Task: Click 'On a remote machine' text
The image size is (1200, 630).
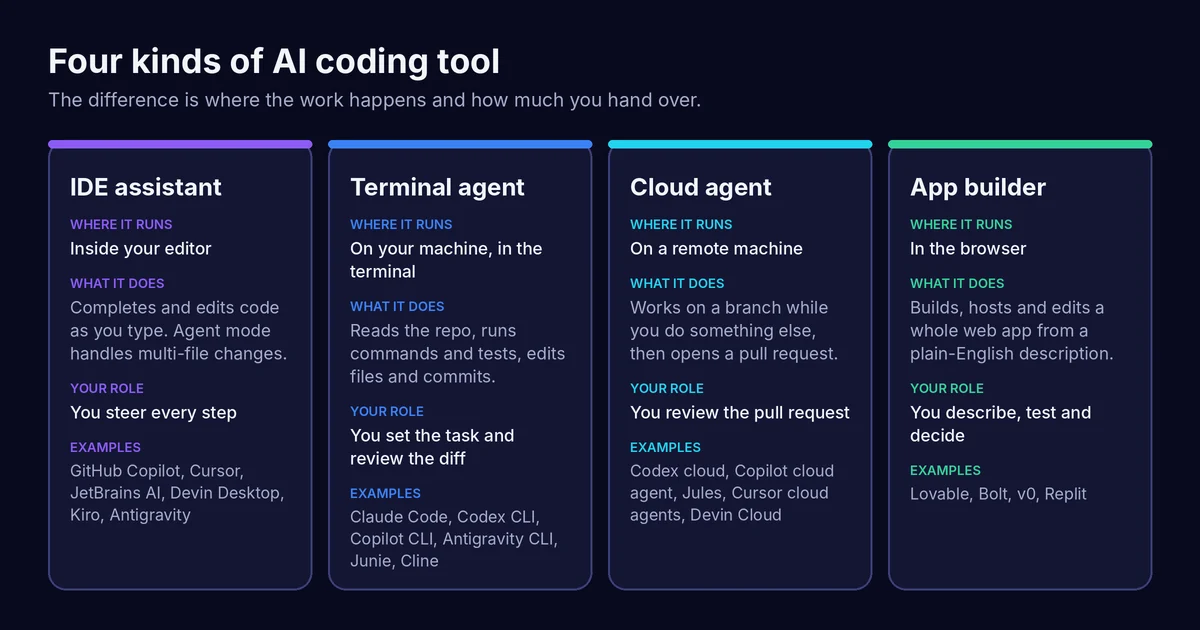Action: (716, 248)
